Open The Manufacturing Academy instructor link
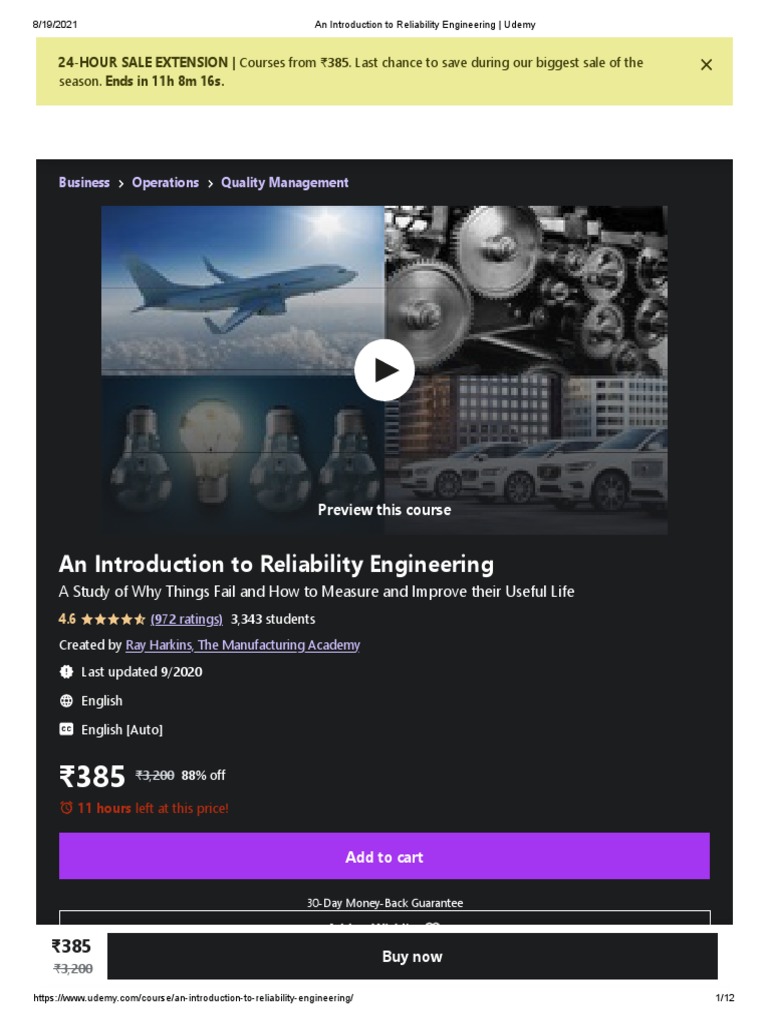Viewport: 768px width, 1024px height. coord(279,646)
